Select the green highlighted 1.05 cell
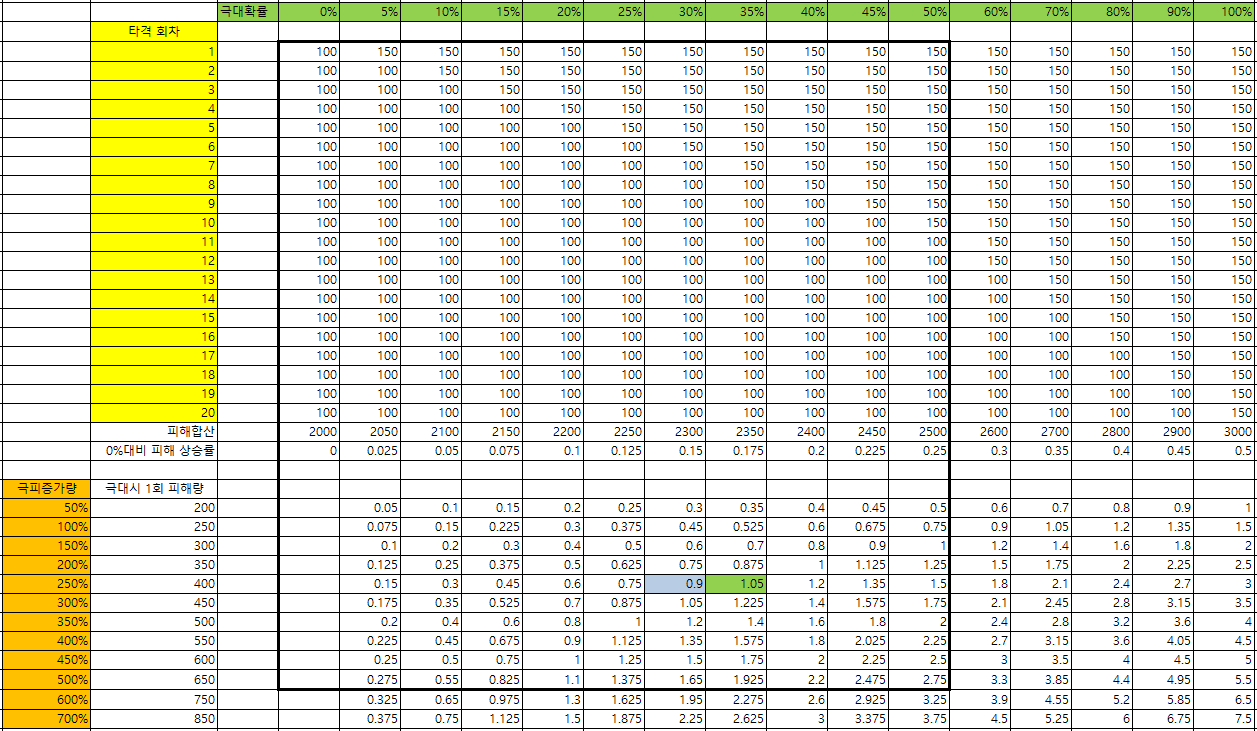Screen dimensions: 1257x731 tap(736, 584)
